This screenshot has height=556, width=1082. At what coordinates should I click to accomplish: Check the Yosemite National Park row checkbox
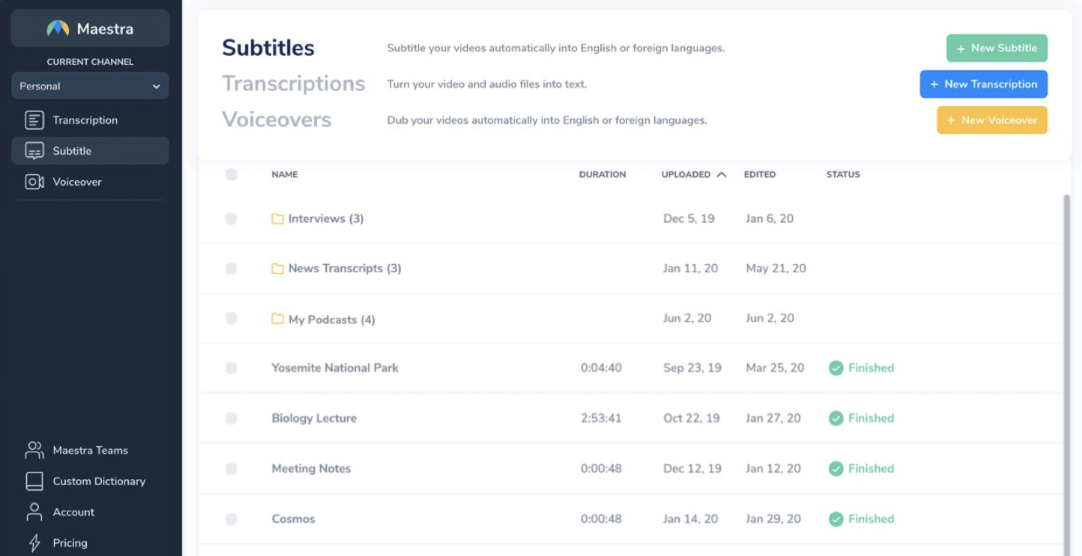(231, 368)
